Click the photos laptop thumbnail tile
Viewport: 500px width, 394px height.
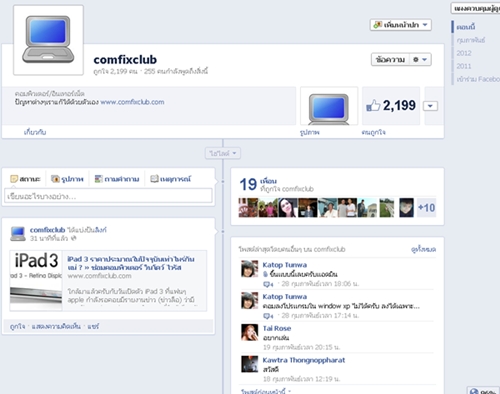pyautogui.click(x=329, y=106)
